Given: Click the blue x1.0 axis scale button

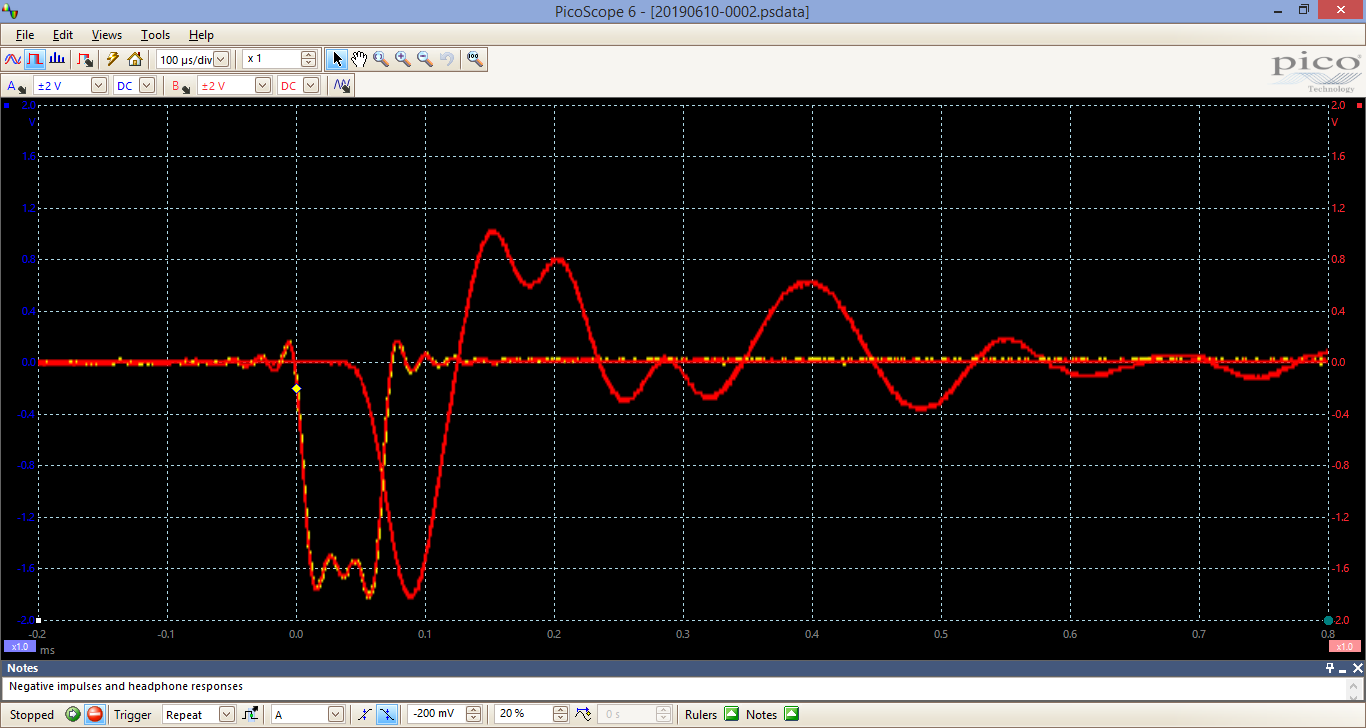Looking at the screenshot, I should tap(19, 647).
